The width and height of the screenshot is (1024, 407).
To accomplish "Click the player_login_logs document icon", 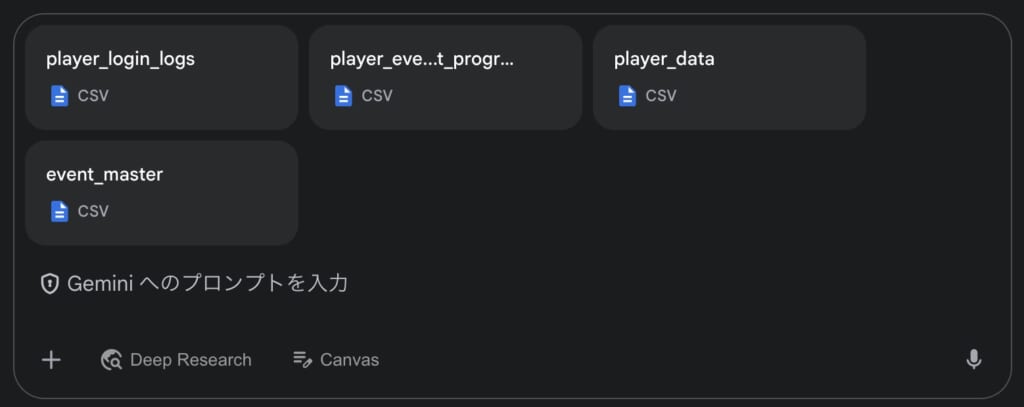I will [x=60, y=96].
